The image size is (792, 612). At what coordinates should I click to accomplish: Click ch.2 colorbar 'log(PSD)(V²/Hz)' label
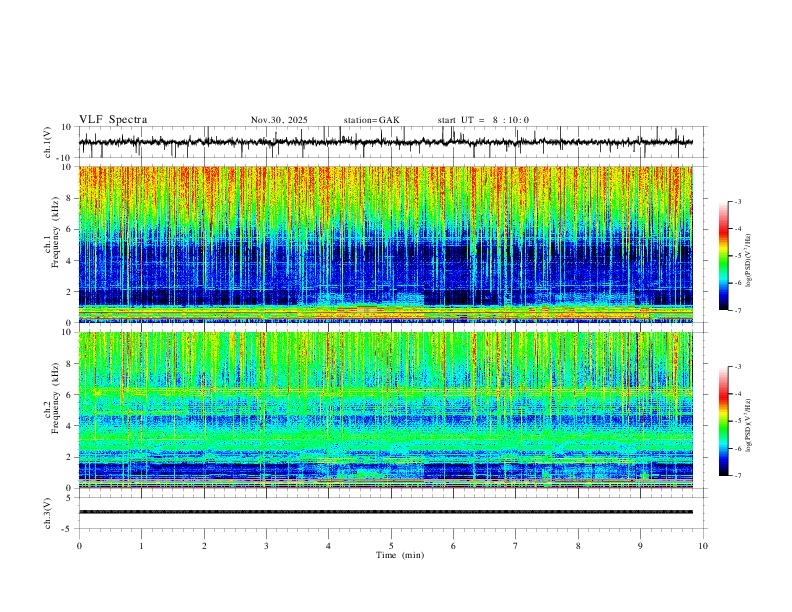(749, 425)
